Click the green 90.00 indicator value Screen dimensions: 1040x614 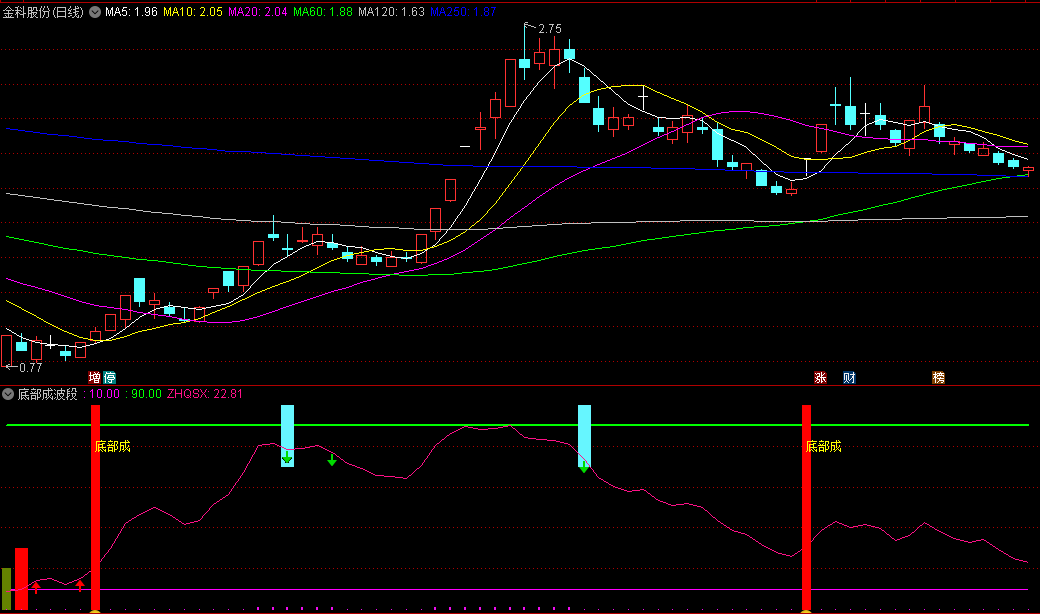tap(146, 394)
